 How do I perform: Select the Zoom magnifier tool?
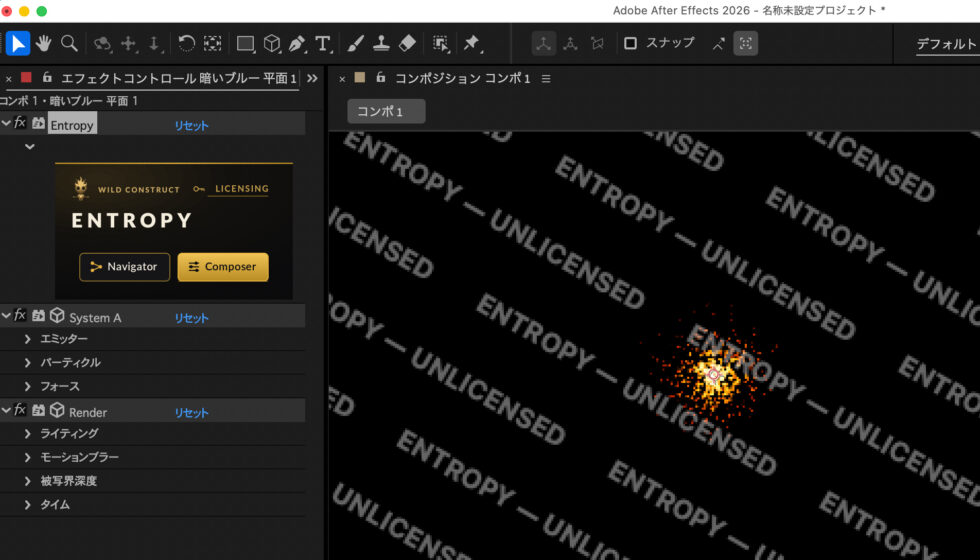click(69, 43)
